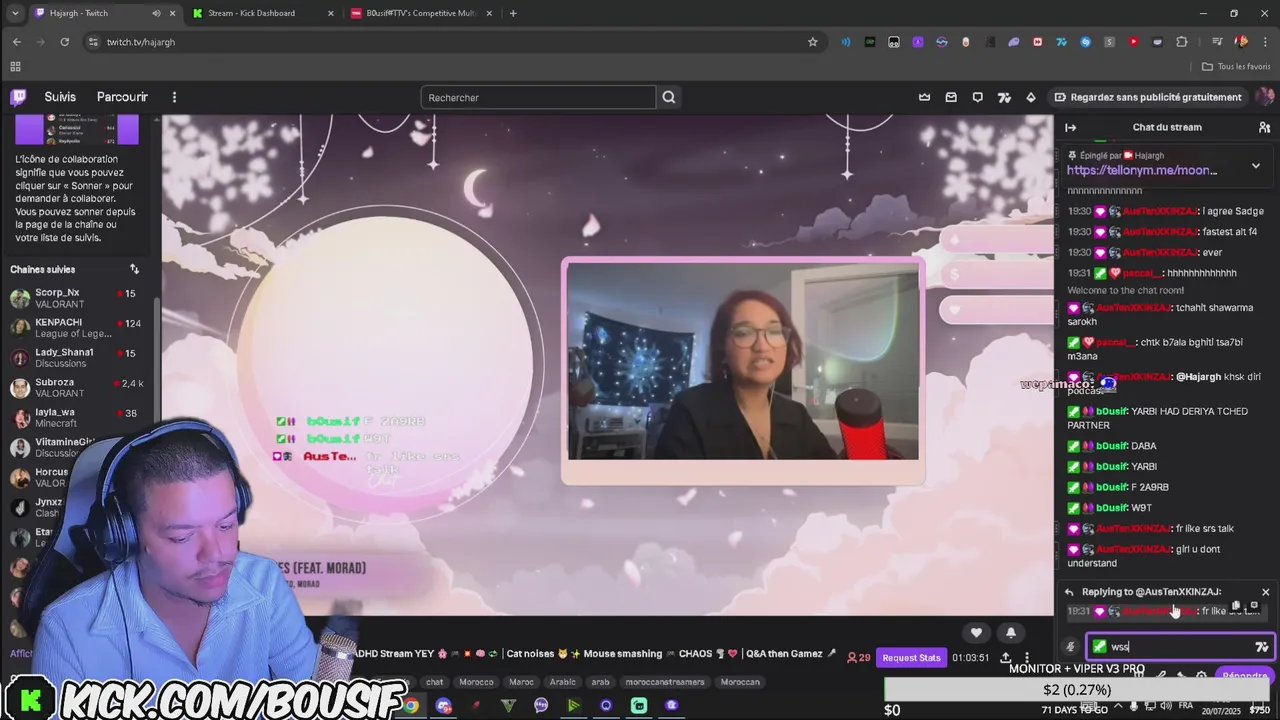Open 7TV emote menu in chat input
Screen dimensions: 1280x720
click(x=1261, y=646)
